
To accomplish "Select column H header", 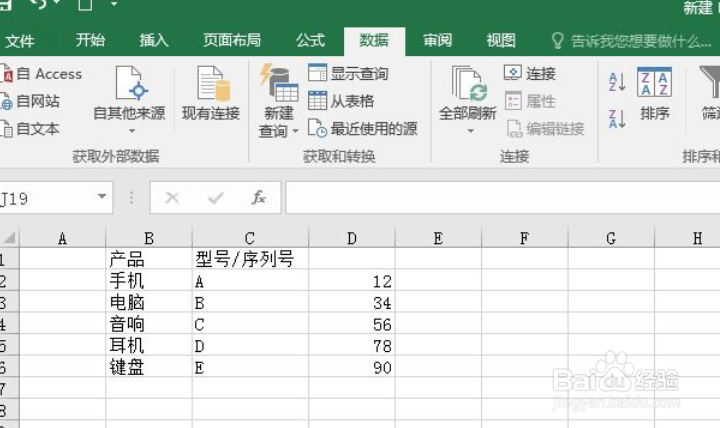I will [x=687, y=238].
